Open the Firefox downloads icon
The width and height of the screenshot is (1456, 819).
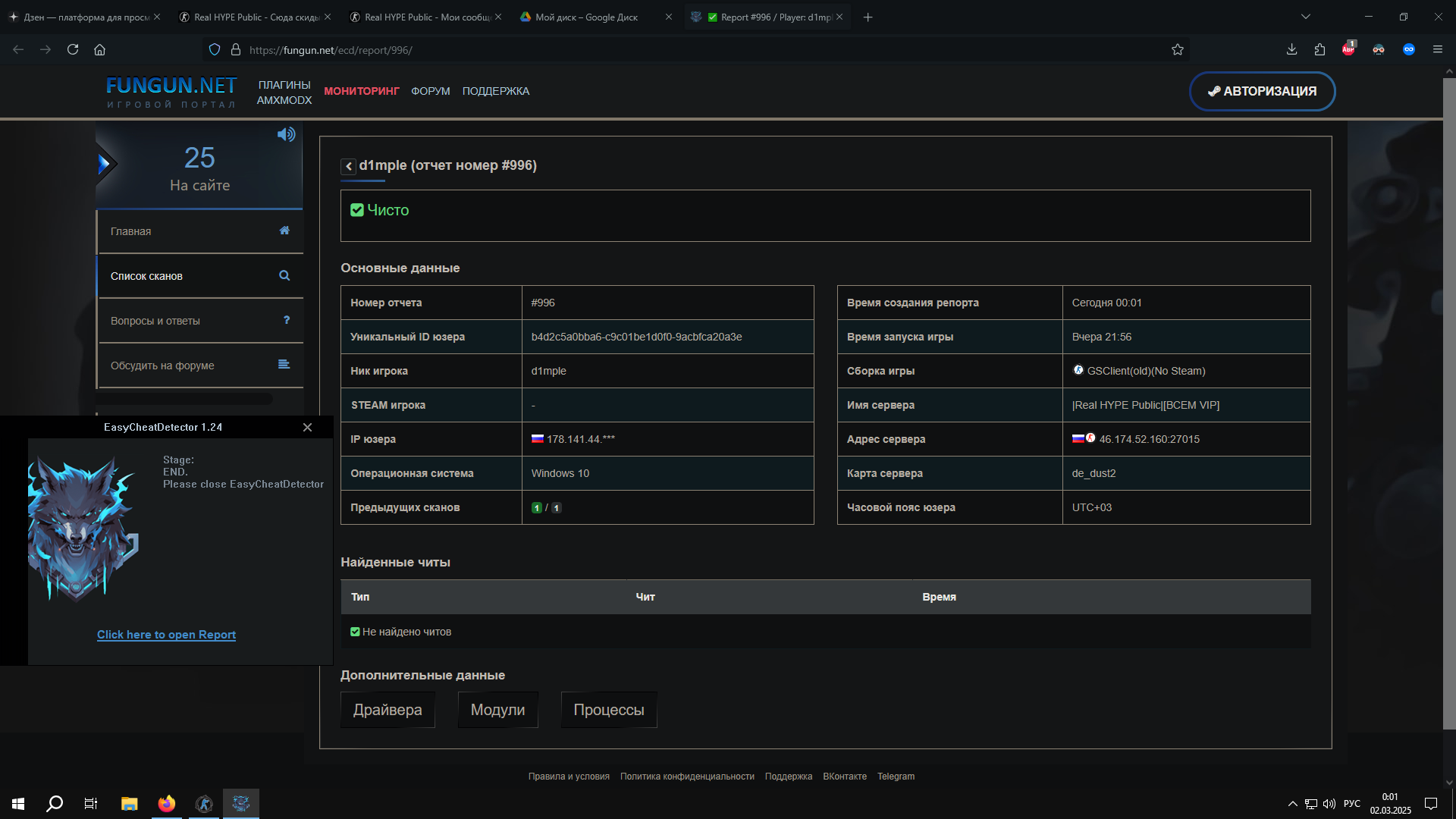[x=1291, y=50]
